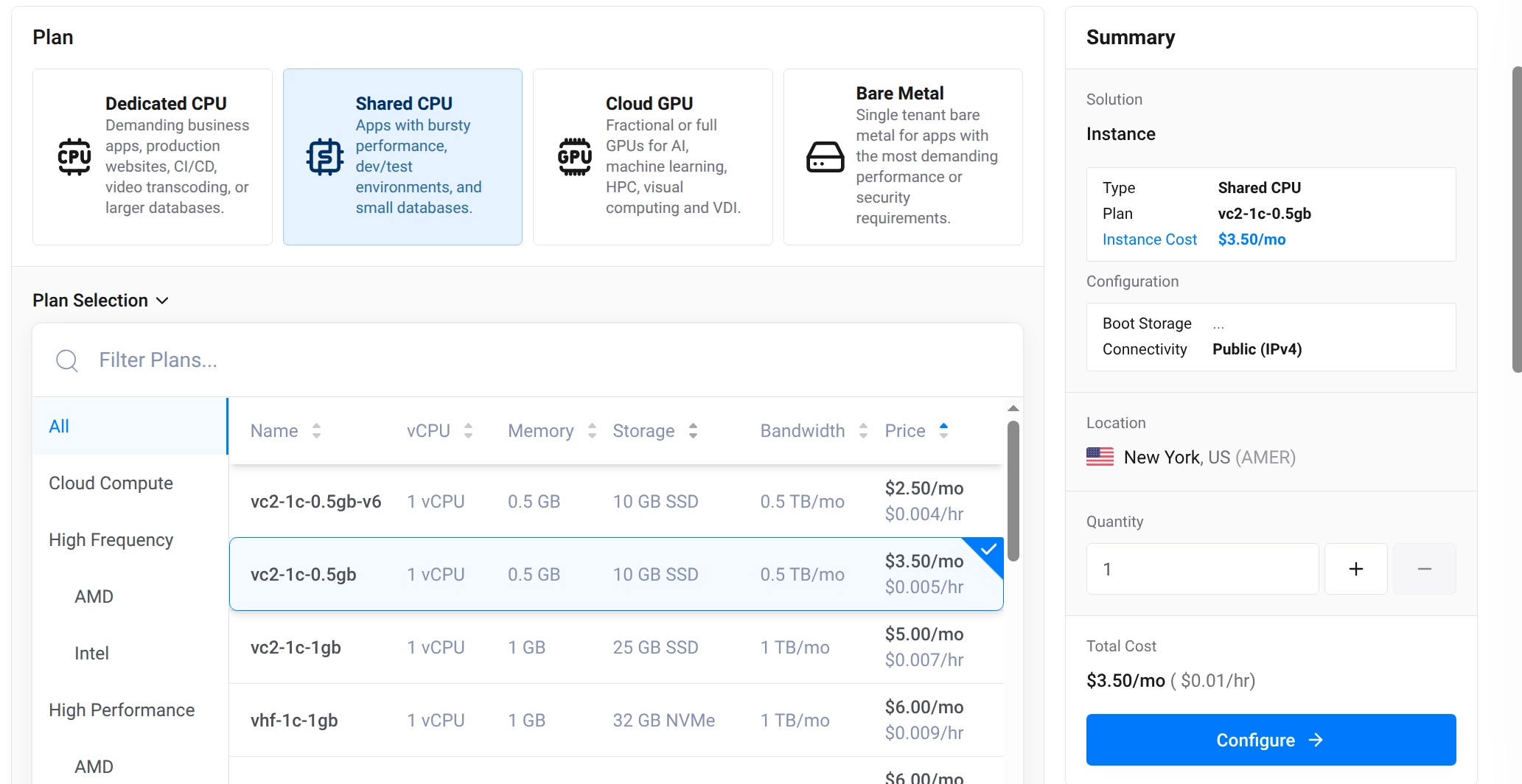
Task: Click the scroll-up arrow of plan list
Action: click(x=1013, y=408)
